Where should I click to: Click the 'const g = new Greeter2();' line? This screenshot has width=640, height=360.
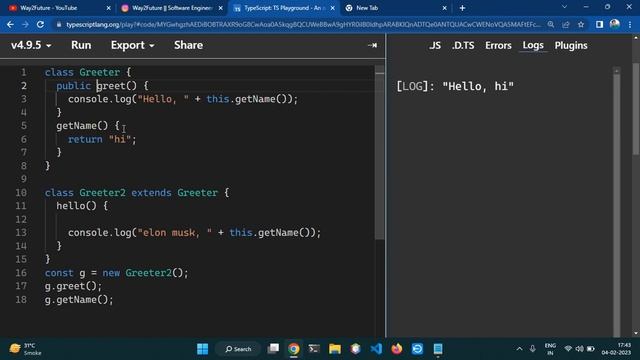point(116,273)
